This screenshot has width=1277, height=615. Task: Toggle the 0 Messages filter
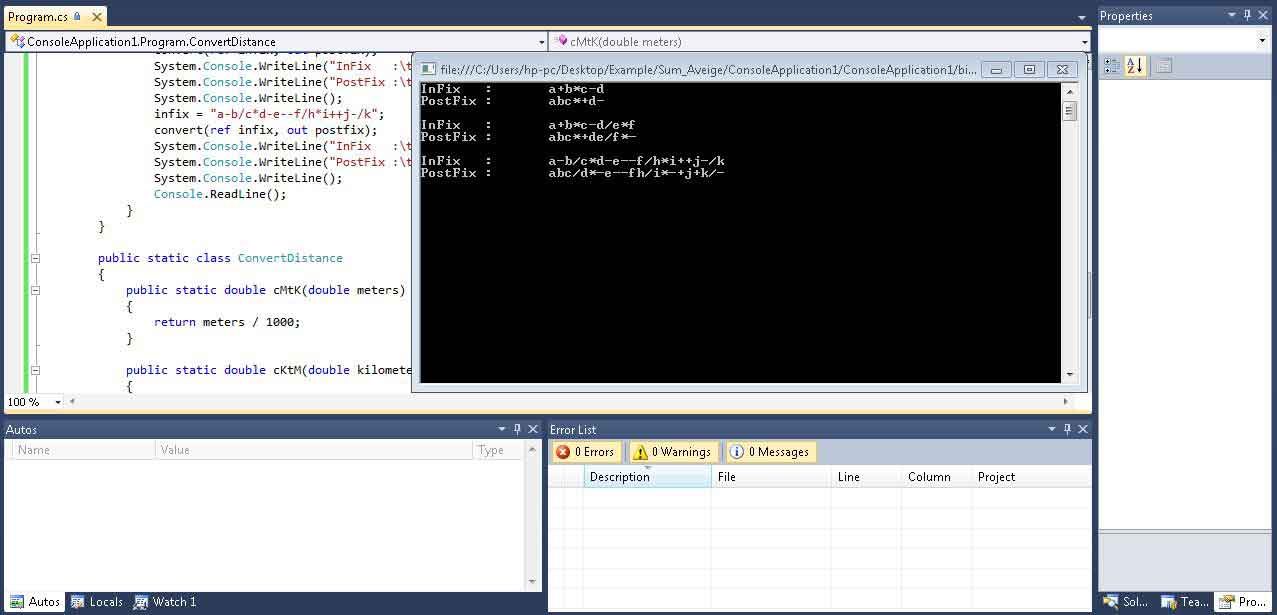[769, 452]
